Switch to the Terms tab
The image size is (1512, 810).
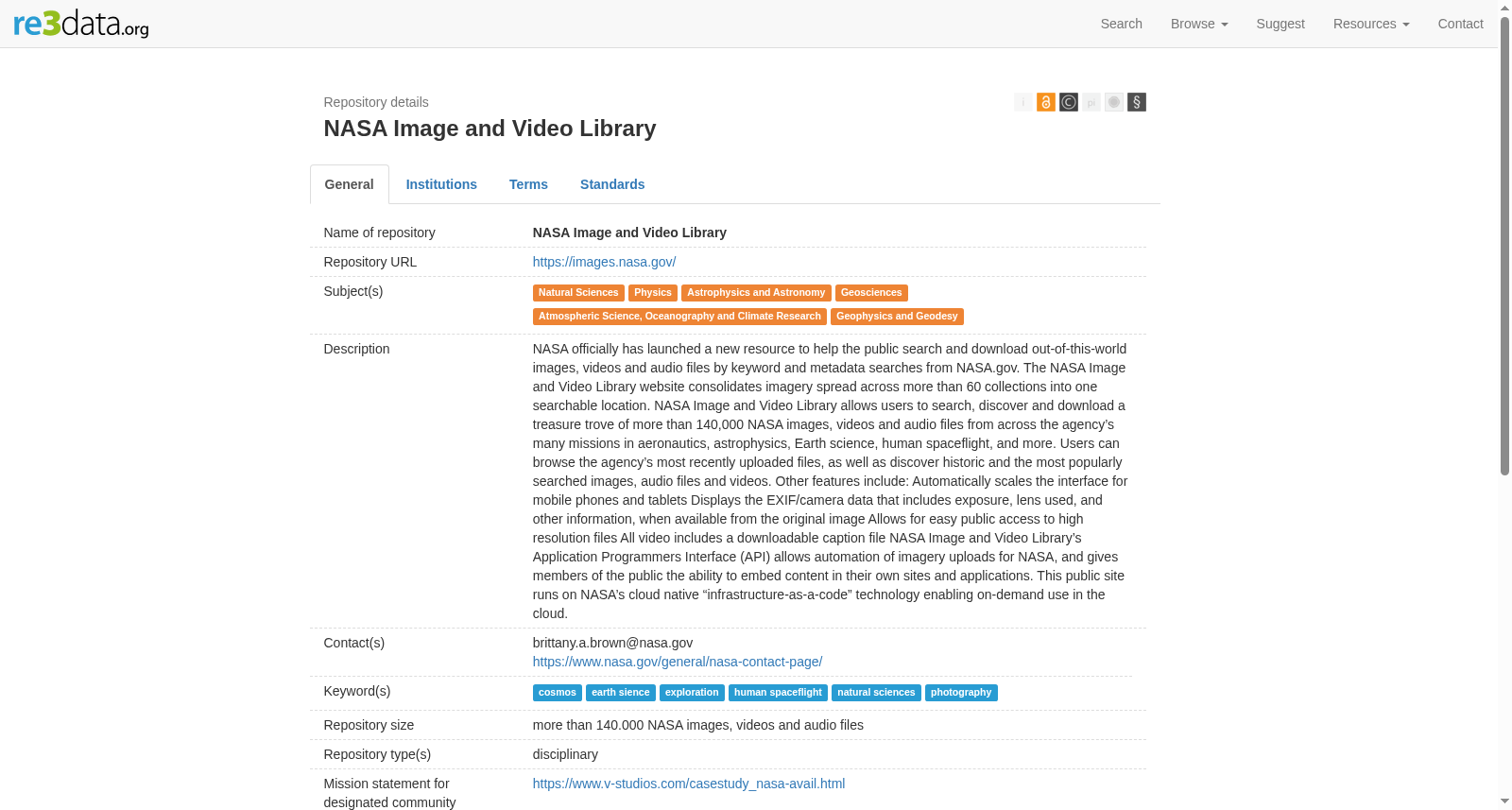pos(528,184)
